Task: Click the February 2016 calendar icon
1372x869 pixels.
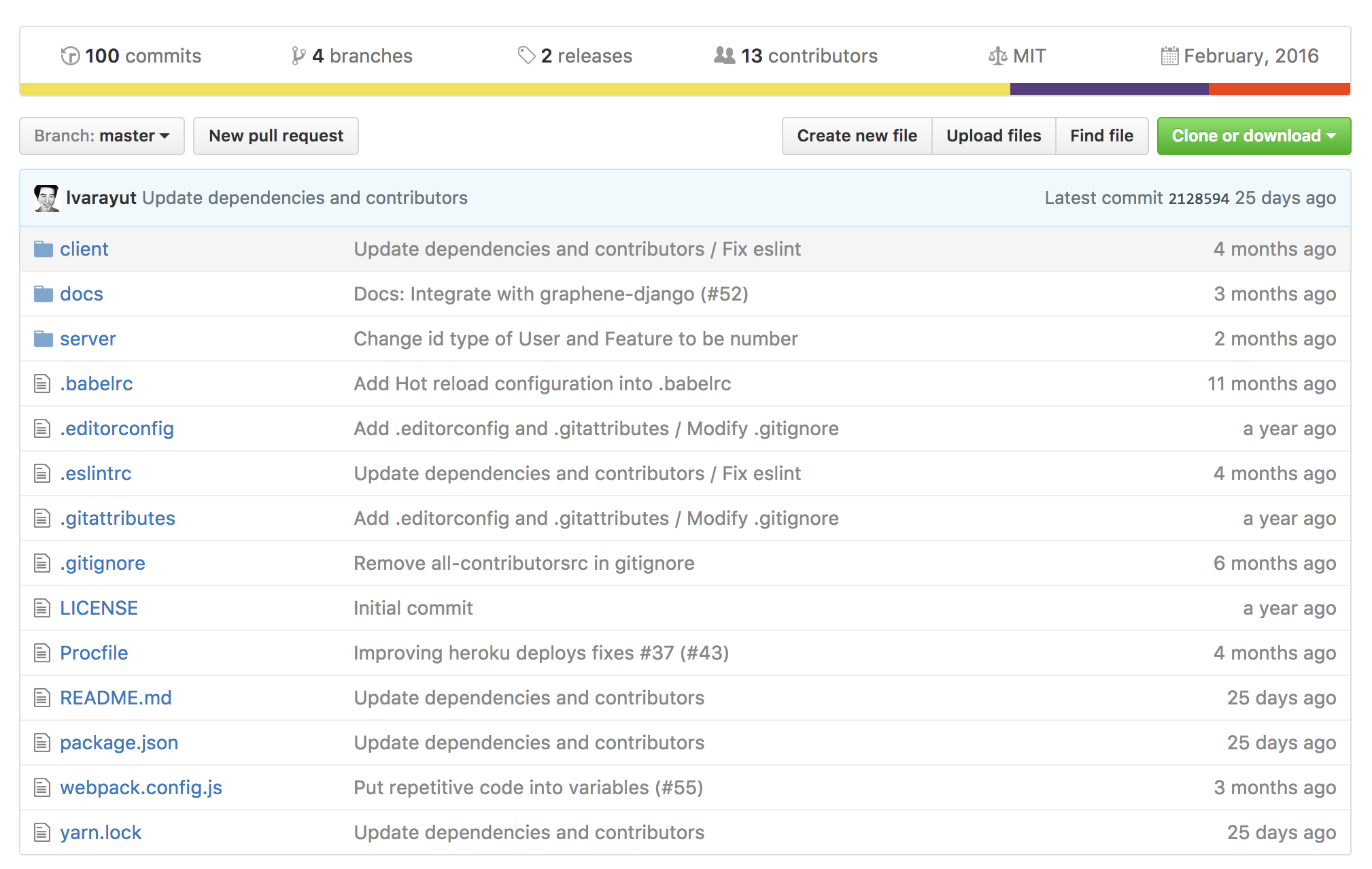Action: [1169, 56]
